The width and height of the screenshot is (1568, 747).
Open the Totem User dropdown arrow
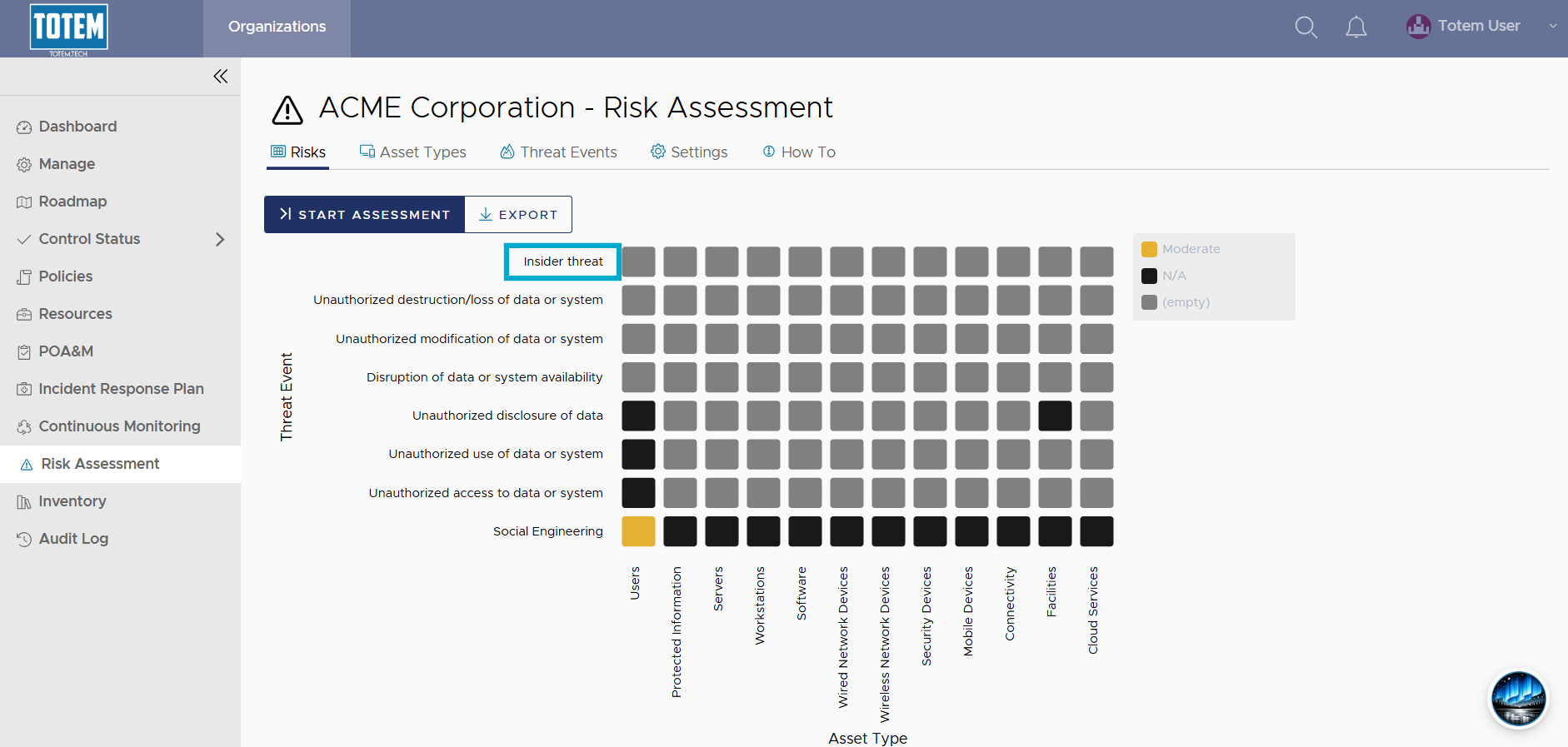(1553, 27)
